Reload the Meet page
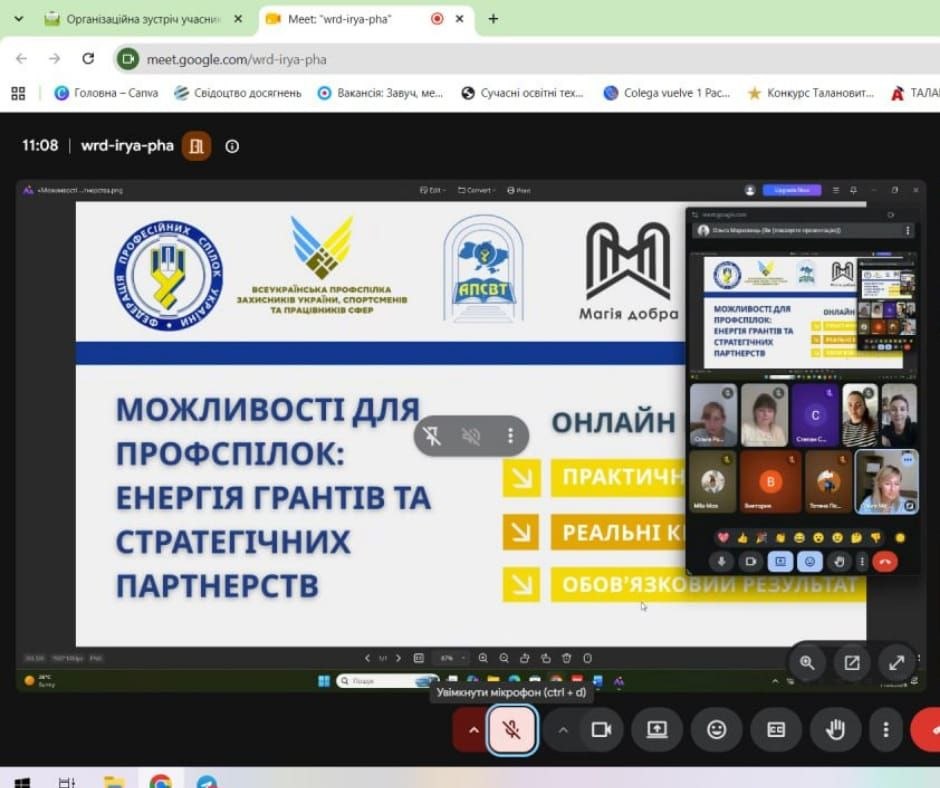The image size is (940, 788). pos(88,59)
